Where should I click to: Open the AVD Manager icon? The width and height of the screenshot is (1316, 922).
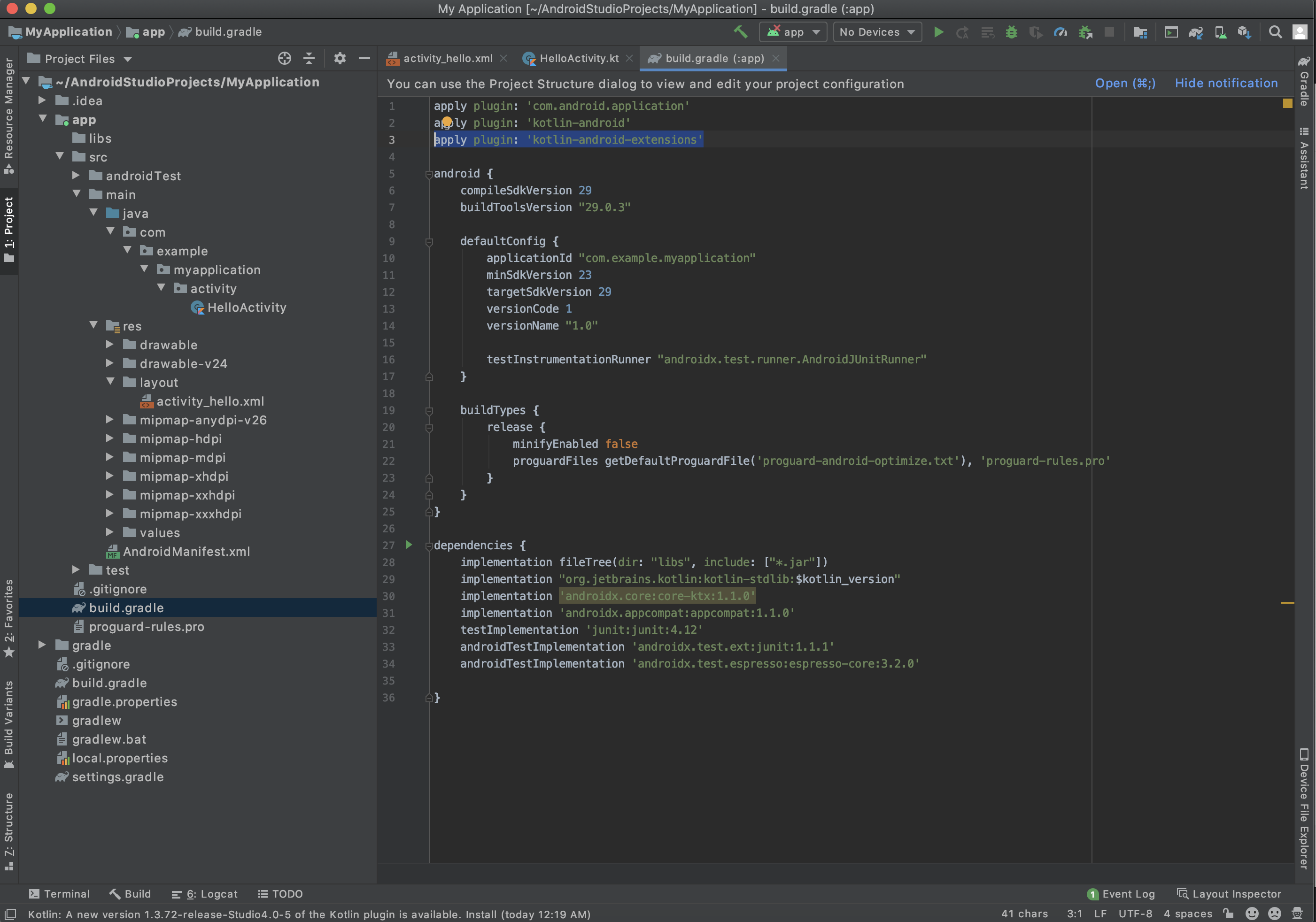(1220, 32)
